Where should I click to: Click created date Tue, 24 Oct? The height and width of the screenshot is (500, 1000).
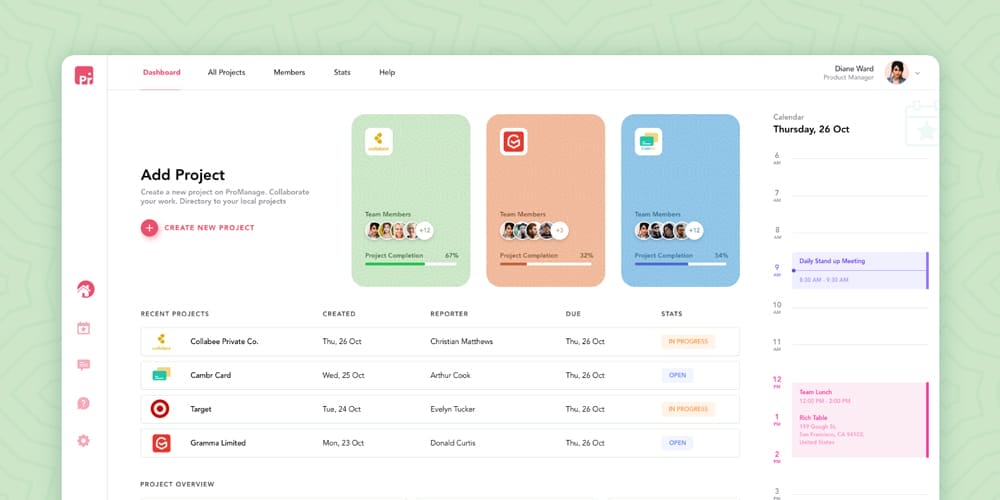pyautogui.click(x=341, y=409)
